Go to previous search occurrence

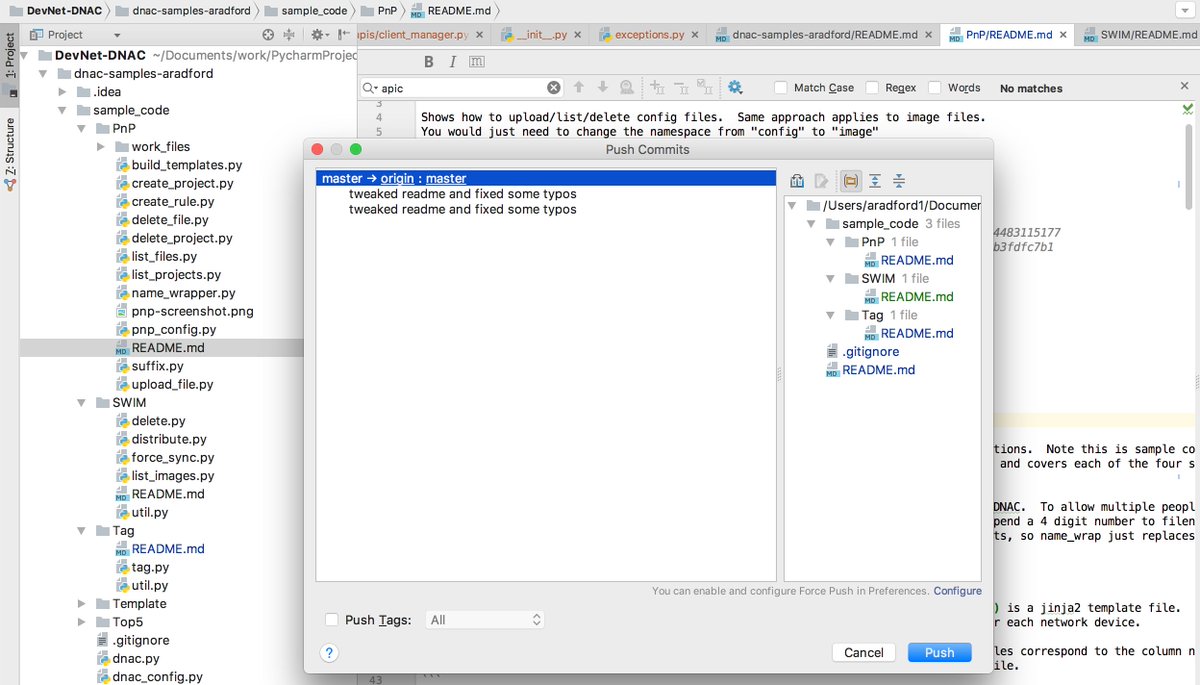[579, 88]
